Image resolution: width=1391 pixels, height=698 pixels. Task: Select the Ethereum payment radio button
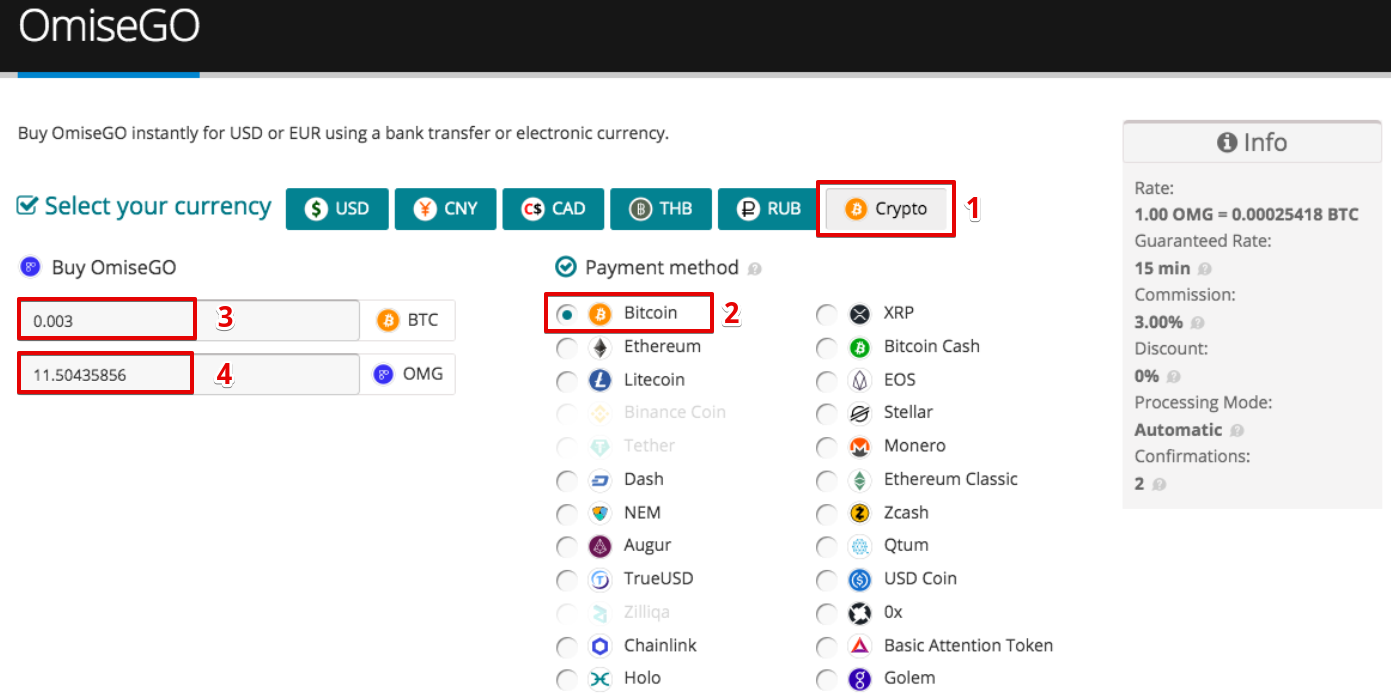pos(567,348)
